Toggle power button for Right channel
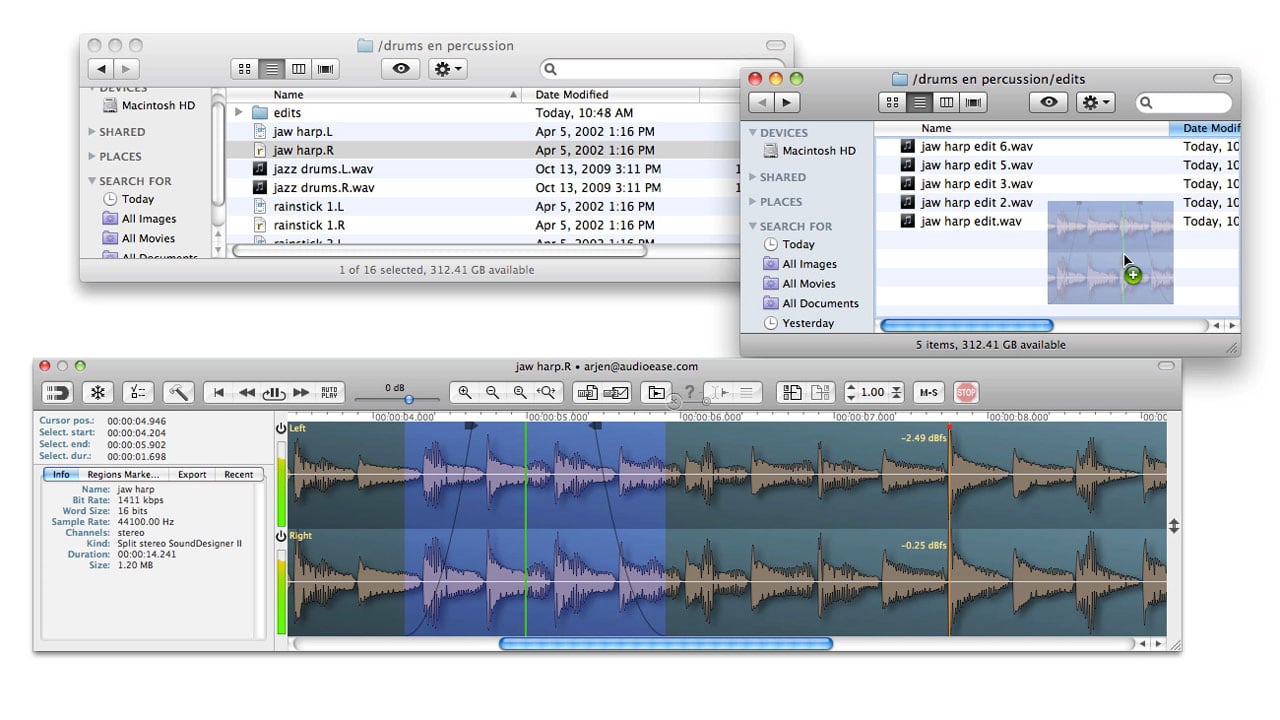 [x=281, y=536]
